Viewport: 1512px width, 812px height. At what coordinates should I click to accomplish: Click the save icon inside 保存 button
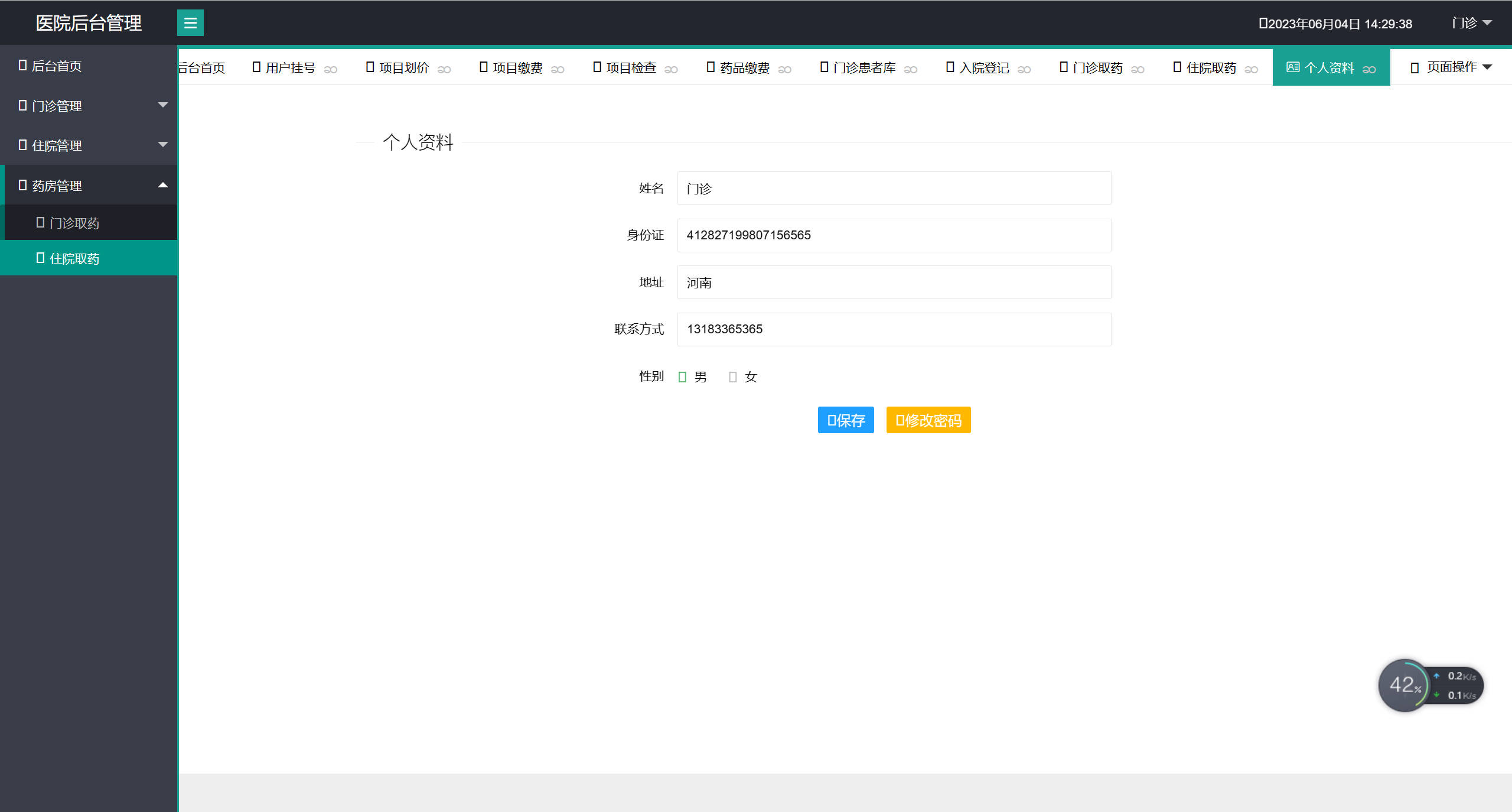tap(831, 420)
